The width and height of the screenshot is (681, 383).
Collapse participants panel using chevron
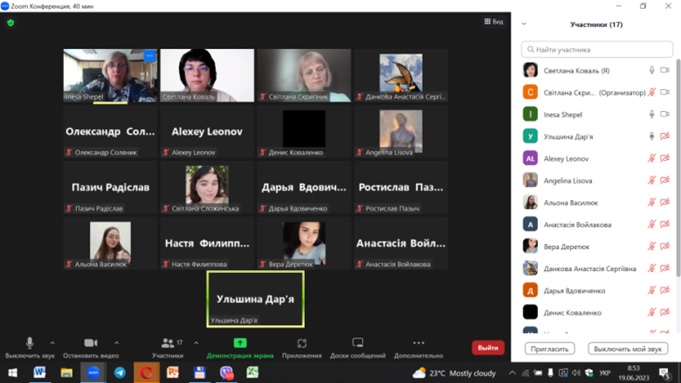tap(524, 24)
